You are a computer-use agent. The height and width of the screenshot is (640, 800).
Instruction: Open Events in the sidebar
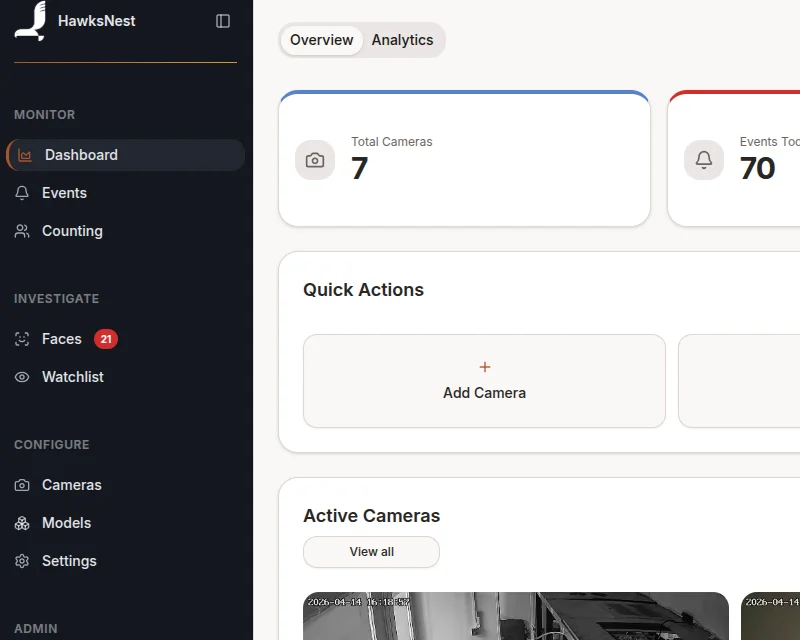[126, 193]
